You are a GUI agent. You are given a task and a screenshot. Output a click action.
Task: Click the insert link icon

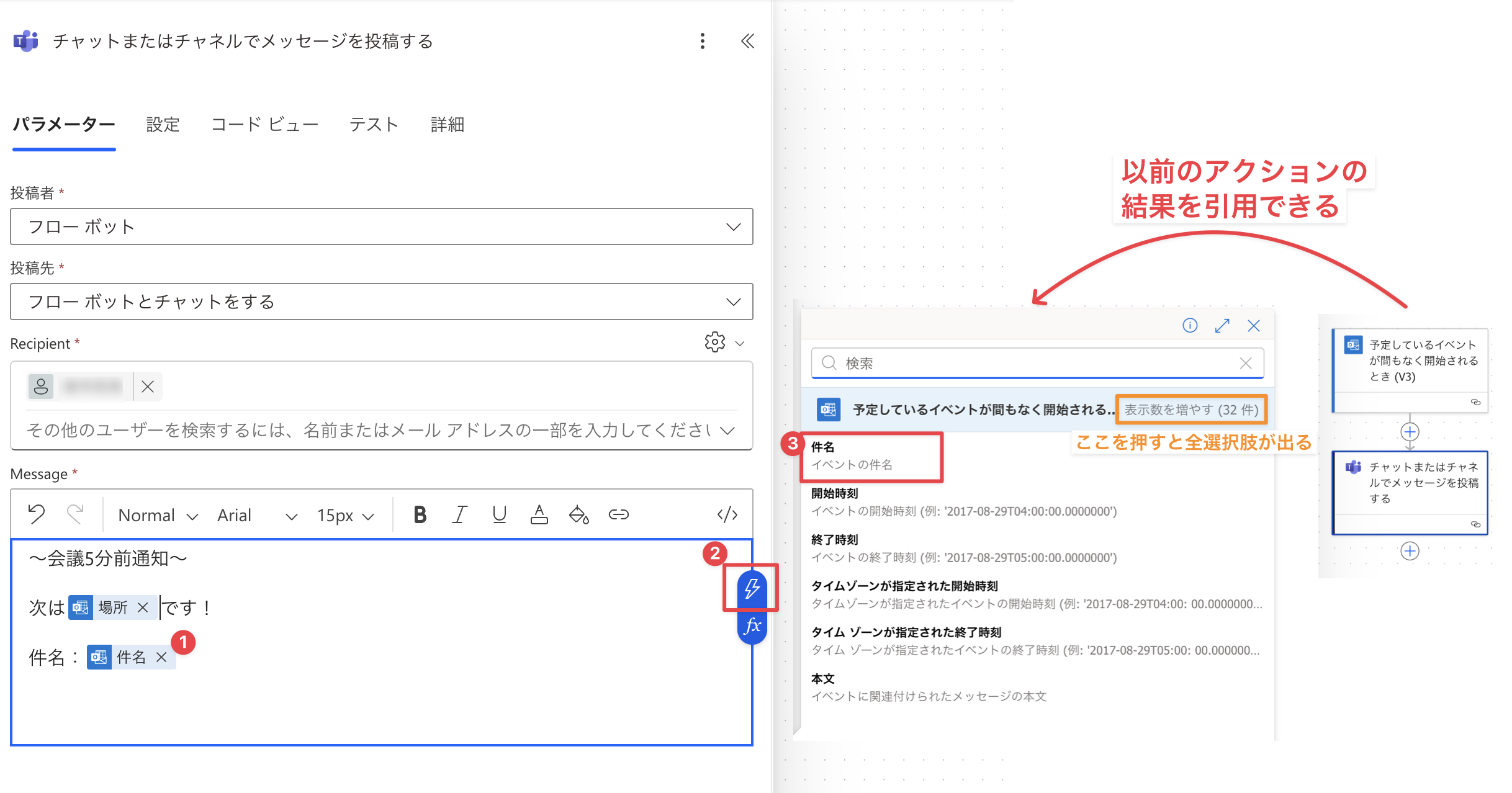[618, 514]
